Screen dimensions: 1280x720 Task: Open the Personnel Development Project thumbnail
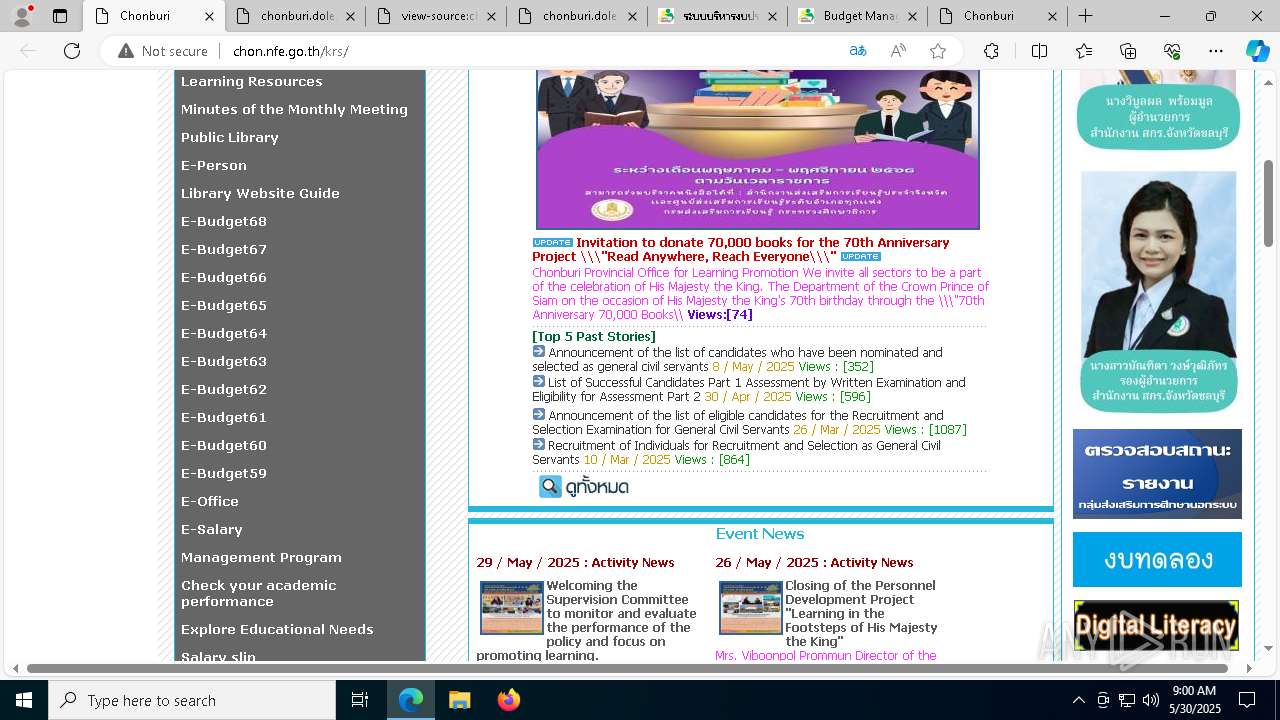750,607
